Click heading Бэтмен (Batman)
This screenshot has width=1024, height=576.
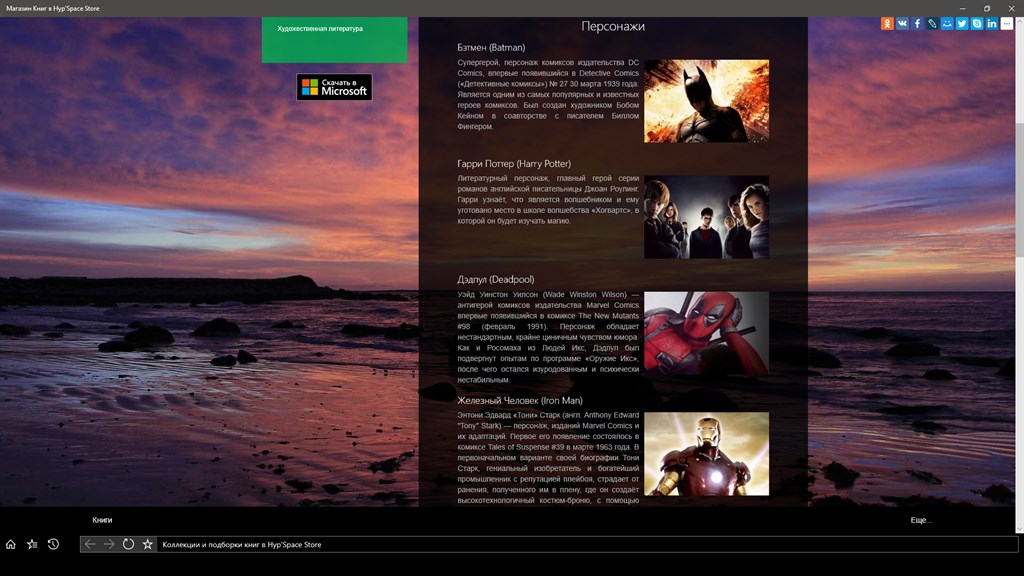(x=490, y=48)
